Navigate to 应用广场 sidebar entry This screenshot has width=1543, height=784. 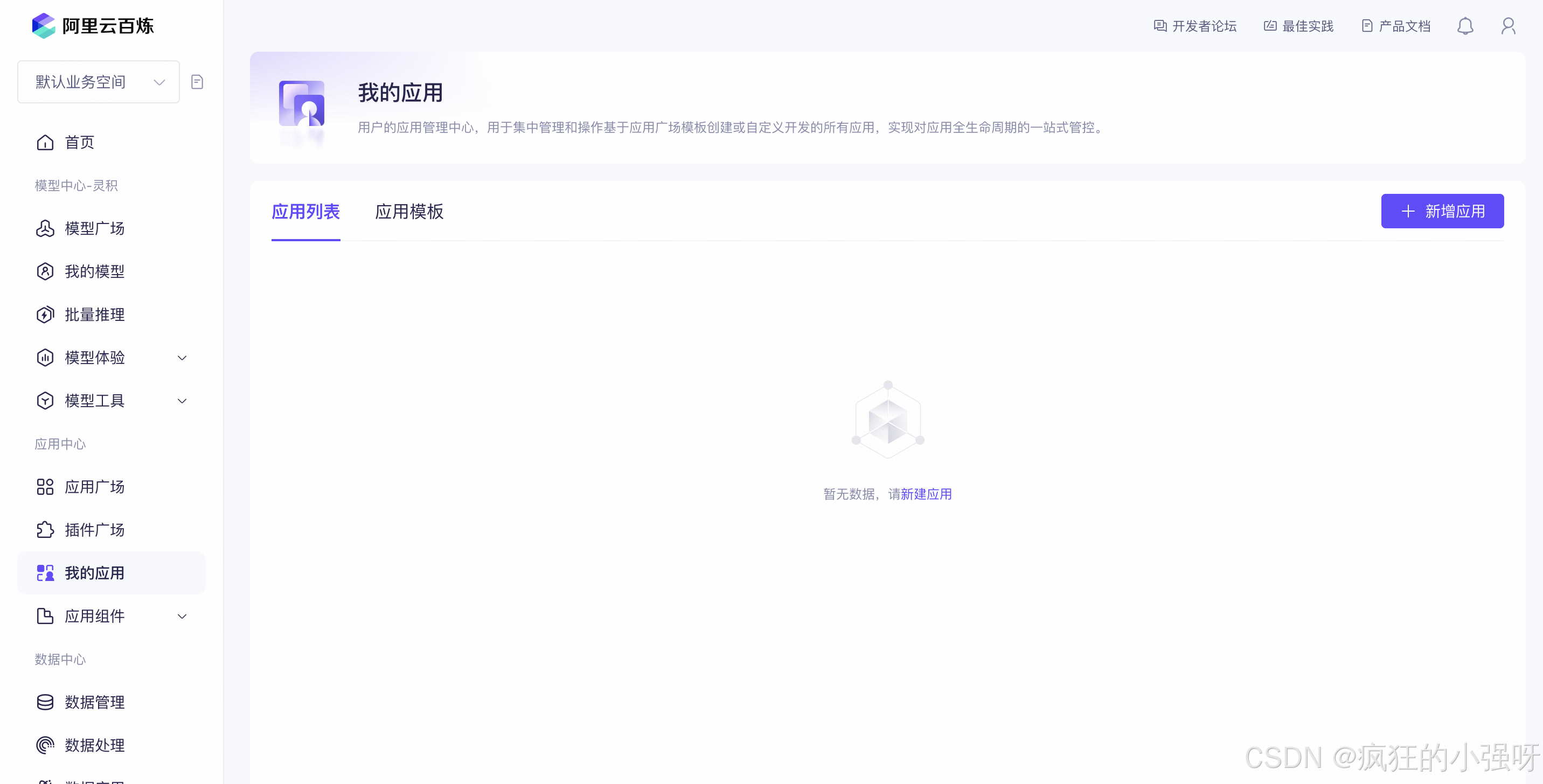tap(94, 487)
